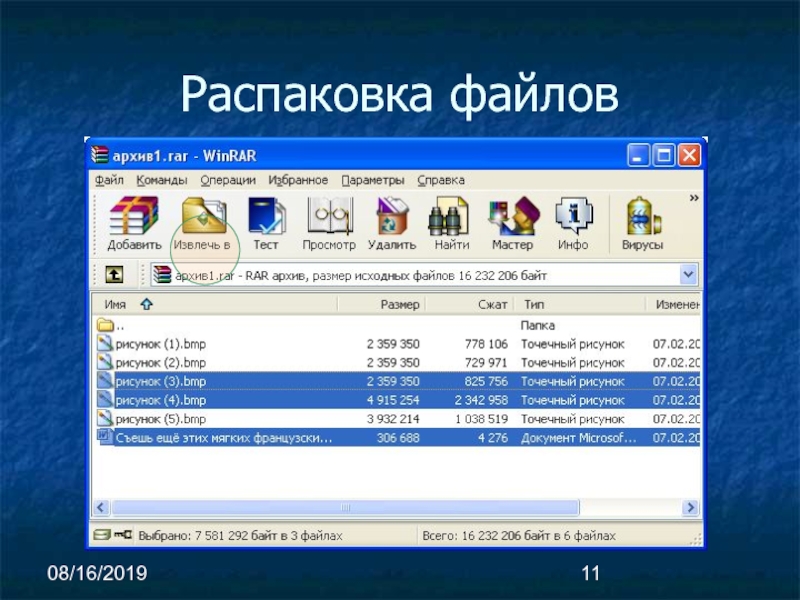Show archive Инфо (Info)

(x=573, y=223)
